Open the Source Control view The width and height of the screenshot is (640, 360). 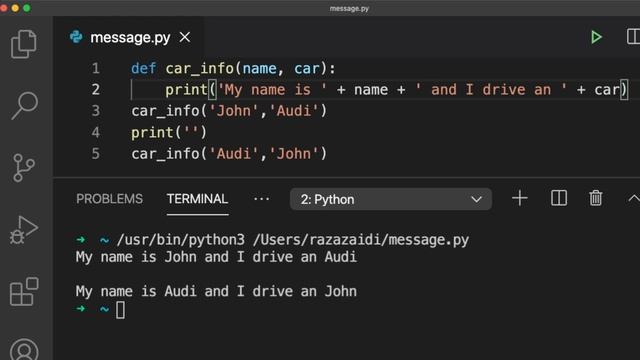24,168
